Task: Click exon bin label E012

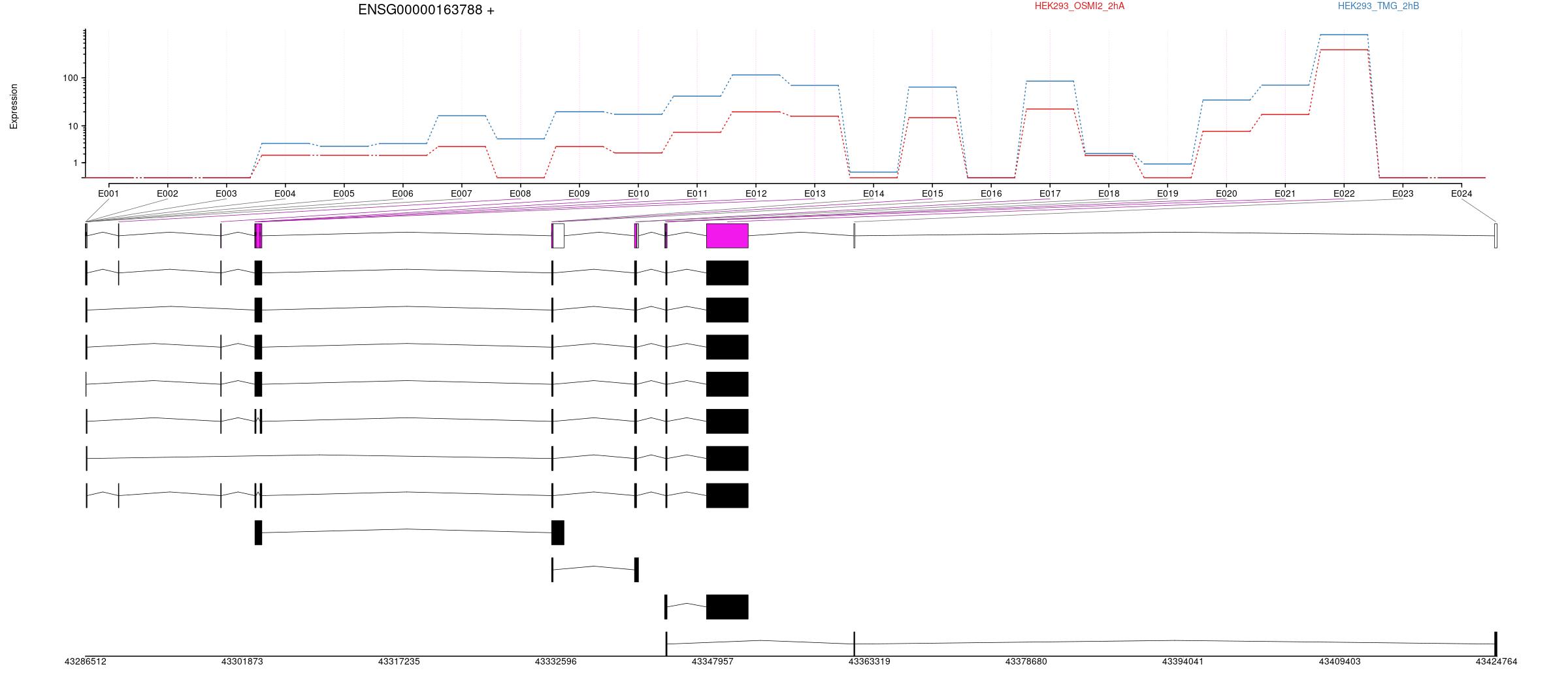Action: click(756, 193)
